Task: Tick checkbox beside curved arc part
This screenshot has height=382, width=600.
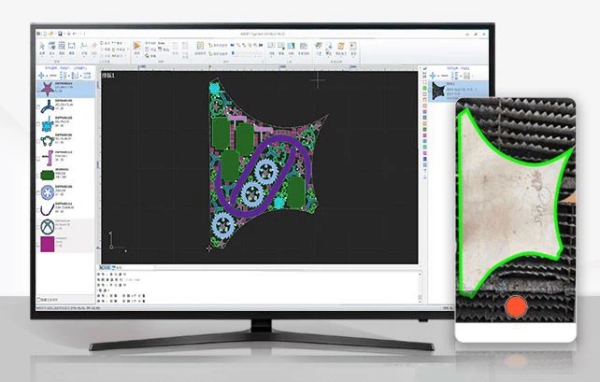Action: [x=38, y=210]
